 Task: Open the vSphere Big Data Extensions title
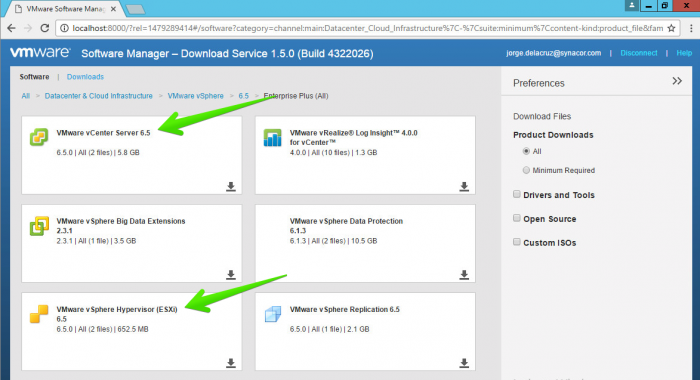(x=121, y=225)
